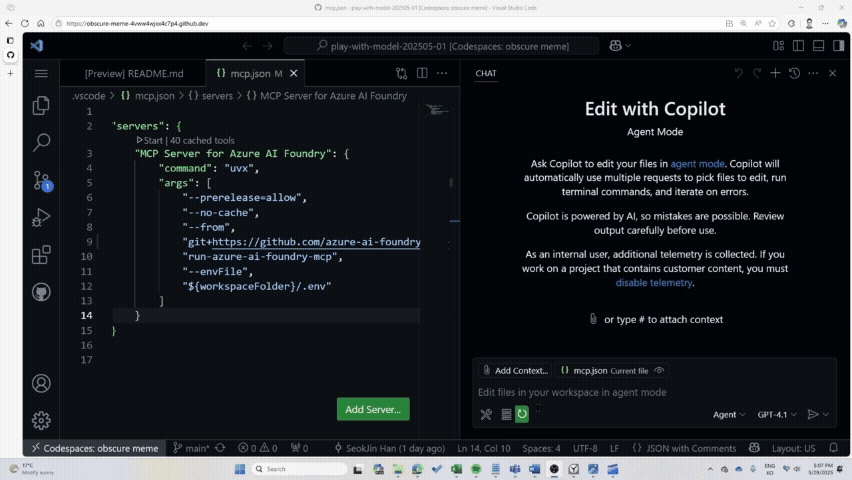Click the Windows taskbar Search box
The width and height of the screenshot is (852, 480).
tap(300, 469)
